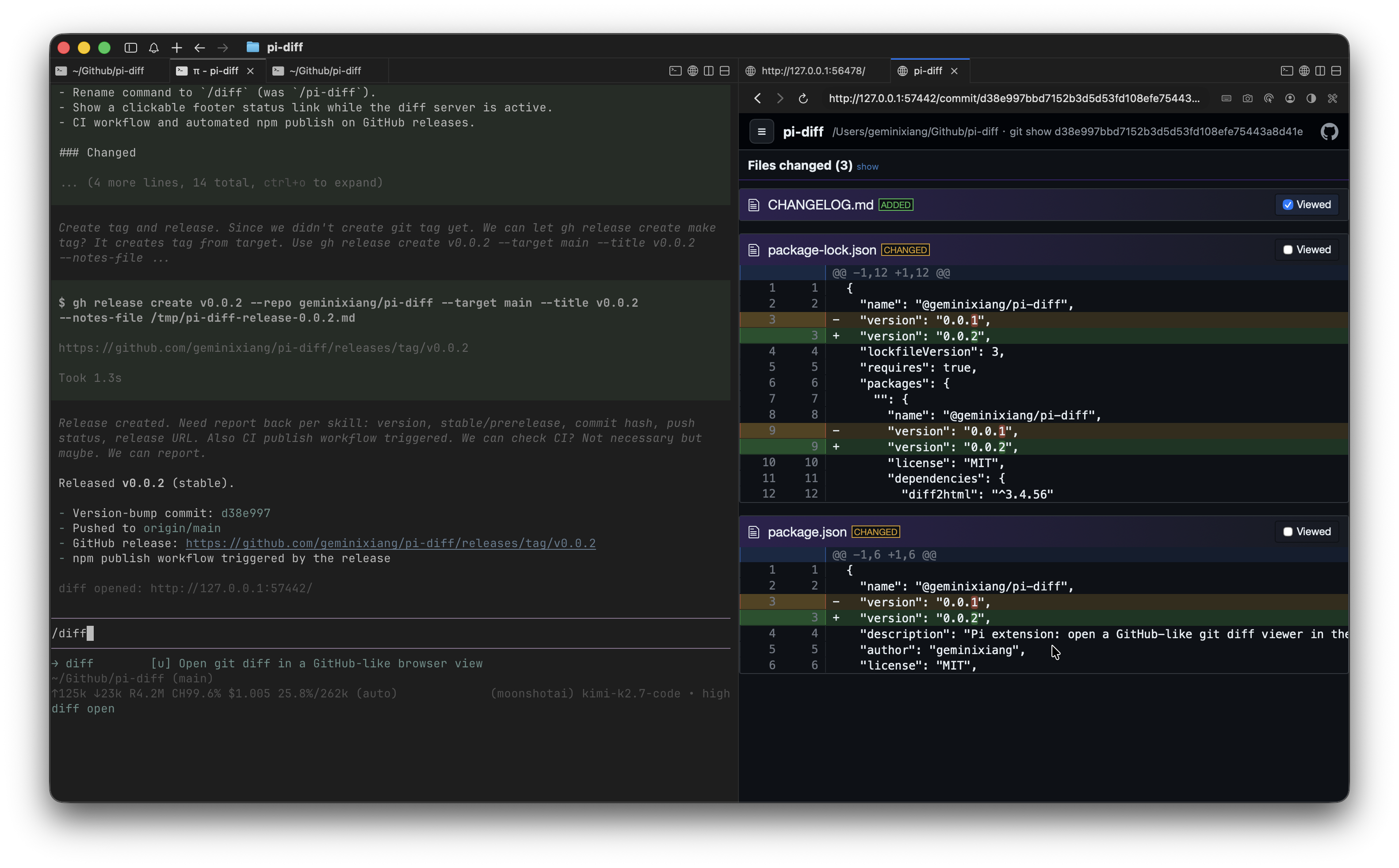This screenshot has height=868, width=1399.
Task: Reload the browser page
Action: [x=803, y=98]
